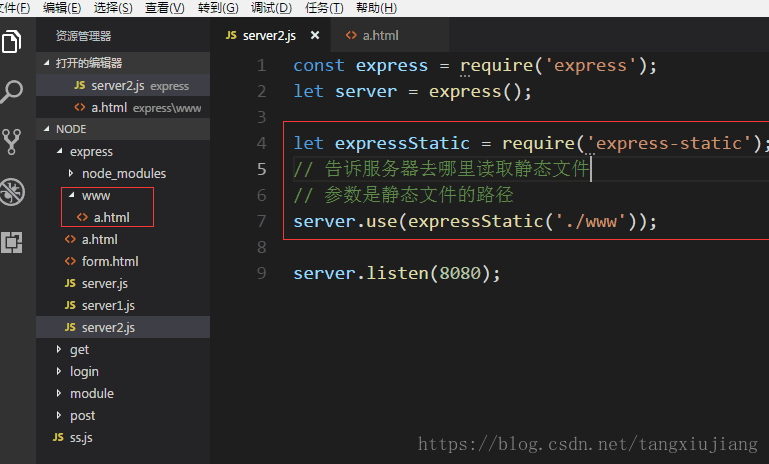Expand the post folder arrow
Screen dimensions: 769x464
point(59,415)
